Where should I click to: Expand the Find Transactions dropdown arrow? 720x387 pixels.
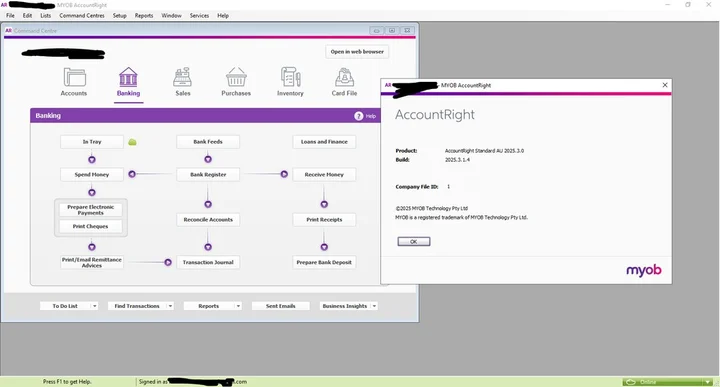click(170, 306)
